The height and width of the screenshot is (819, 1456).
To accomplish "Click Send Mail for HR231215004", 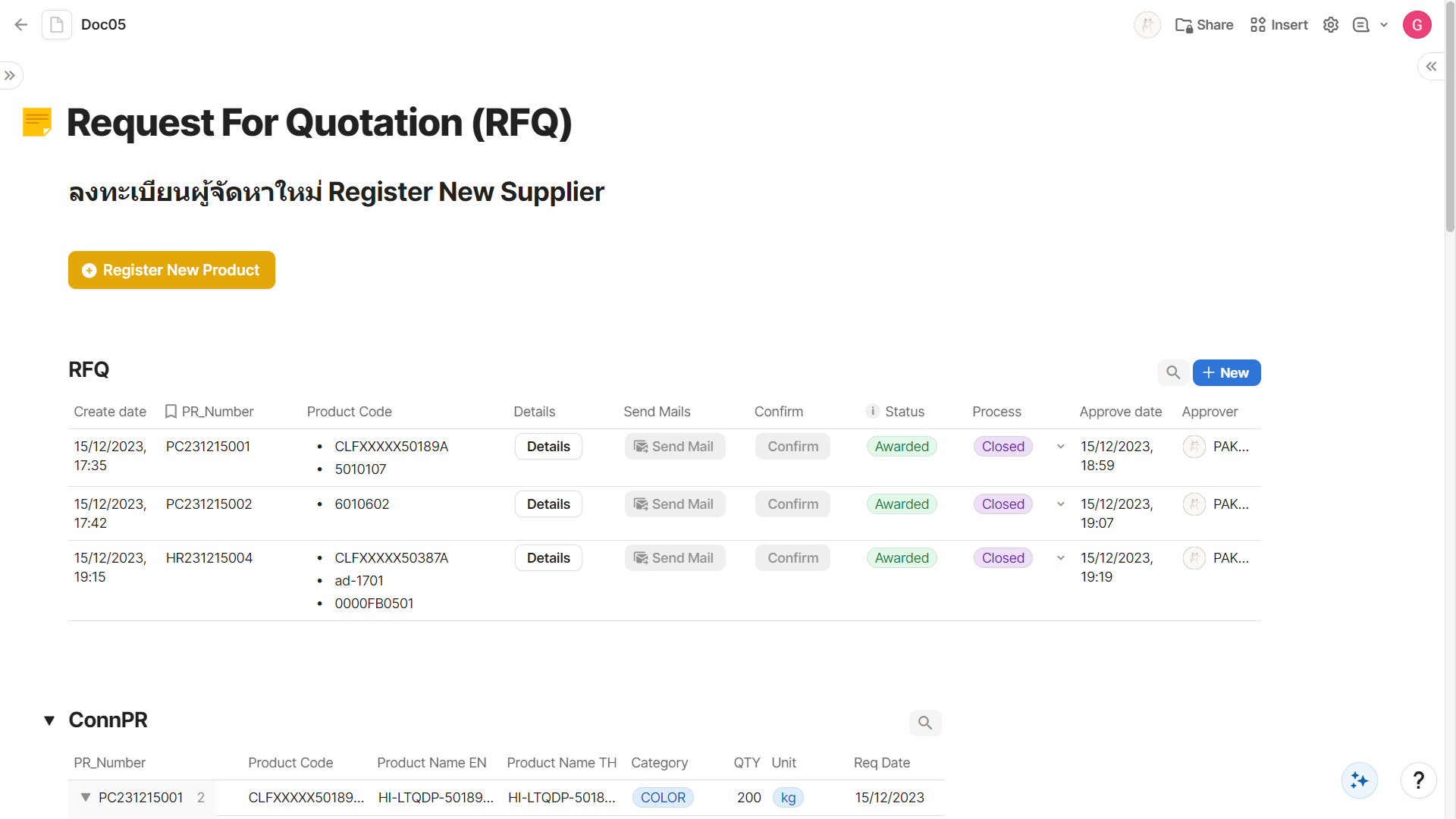I will [x=675, y=558].
